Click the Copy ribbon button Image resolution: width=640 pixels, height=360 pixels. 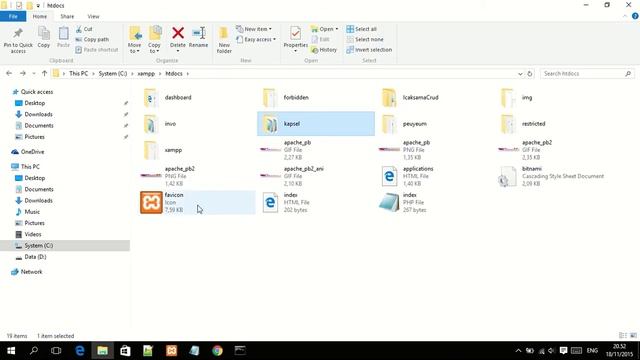[x=44, y=38]
